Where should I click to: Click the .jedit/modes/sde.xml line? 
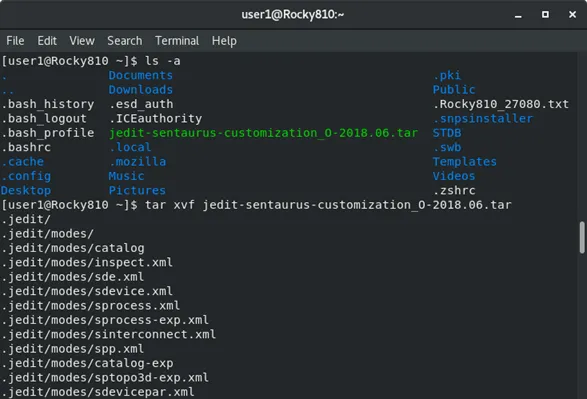(73, 277)
